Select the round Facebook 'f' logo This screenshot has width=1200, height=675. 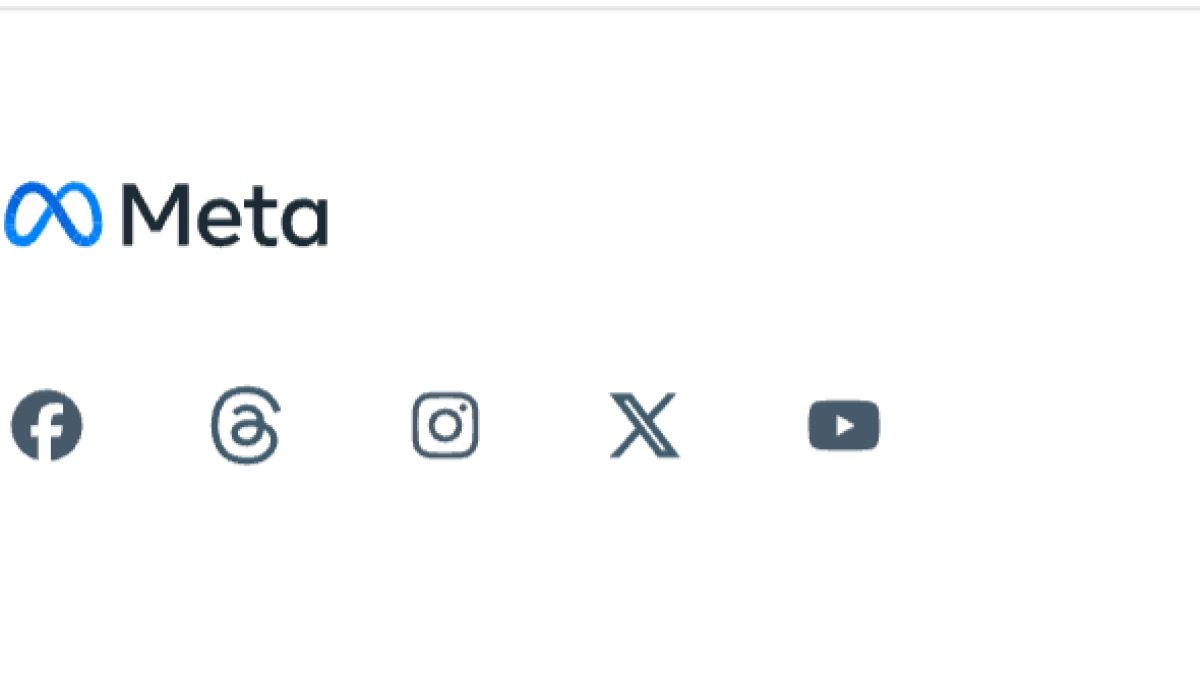(46, 425)
